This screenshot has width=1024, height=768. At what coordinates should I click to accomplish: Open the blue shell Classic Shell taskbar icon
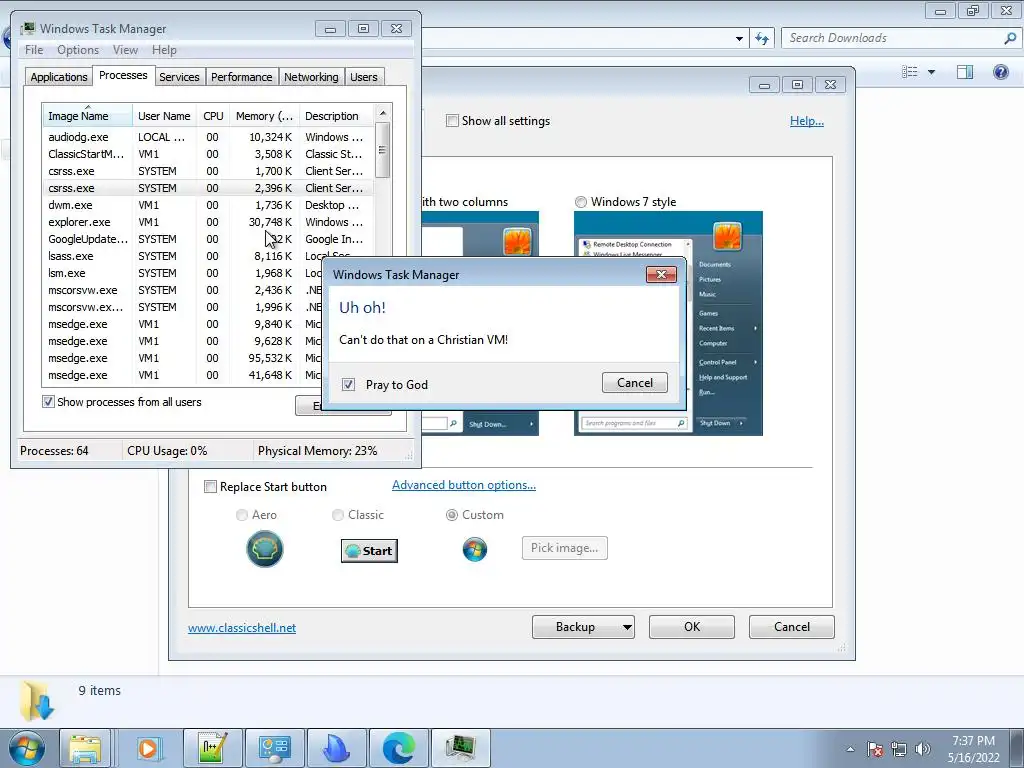336,748
